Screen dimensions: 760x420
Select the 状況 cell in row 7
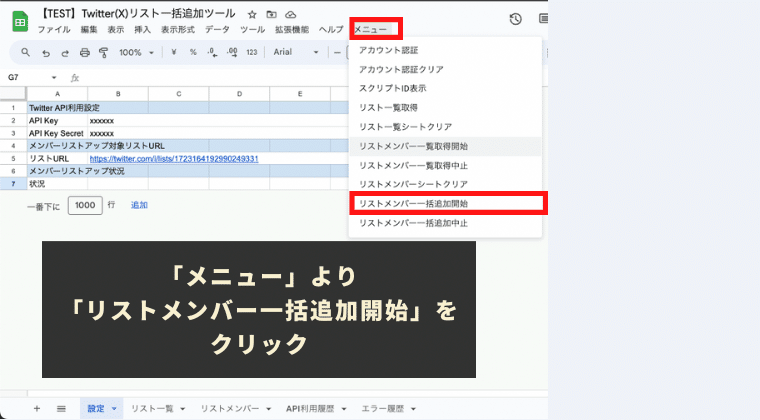point(57,184)
